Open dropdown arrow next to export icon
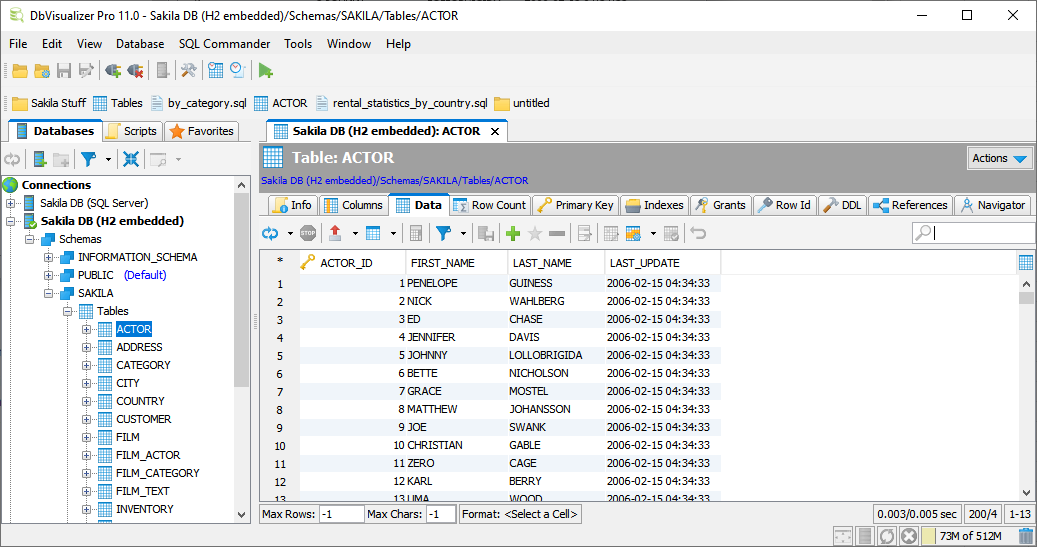This screenshot has height=547, width=1037. [355, 233]
